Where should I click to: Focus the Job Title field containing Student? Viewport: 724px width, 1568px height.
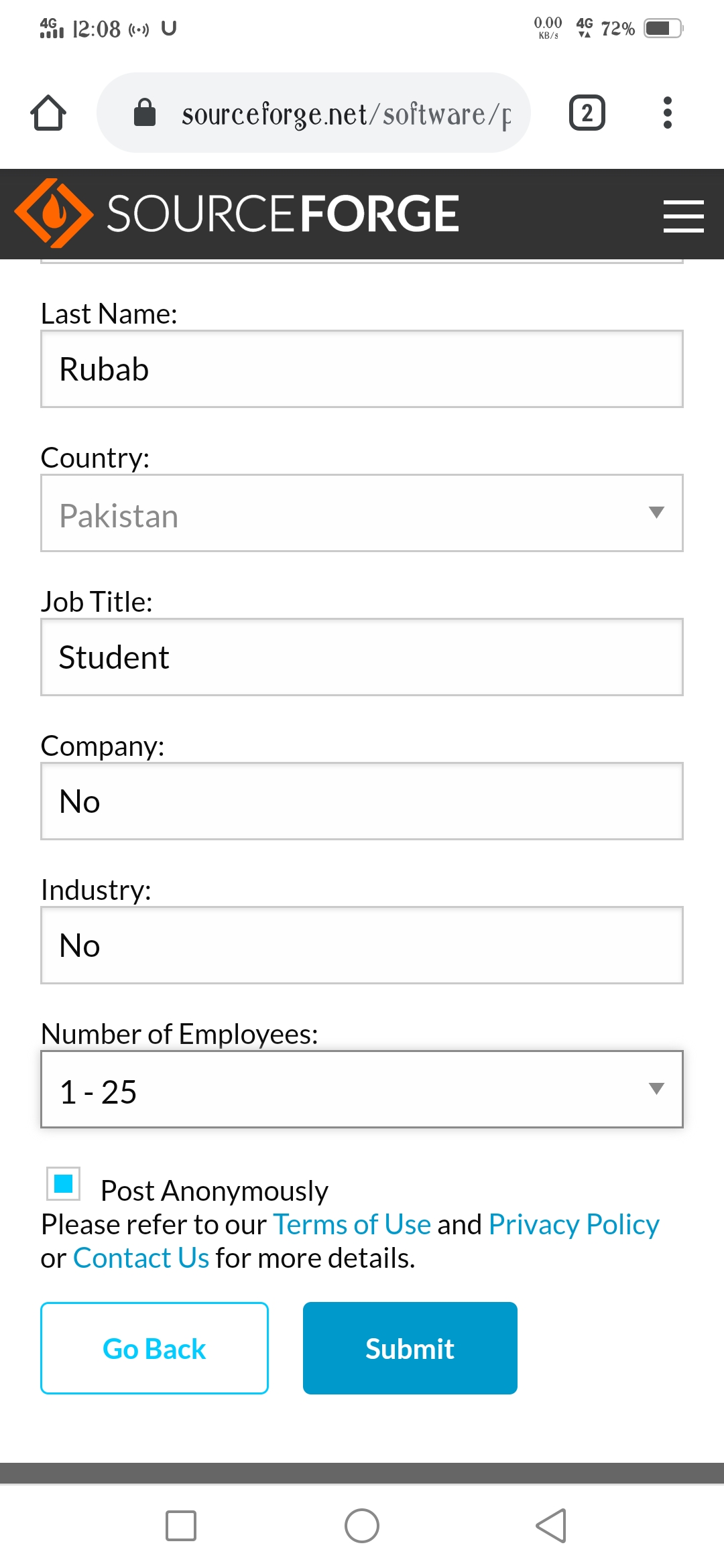pos(362,657)
